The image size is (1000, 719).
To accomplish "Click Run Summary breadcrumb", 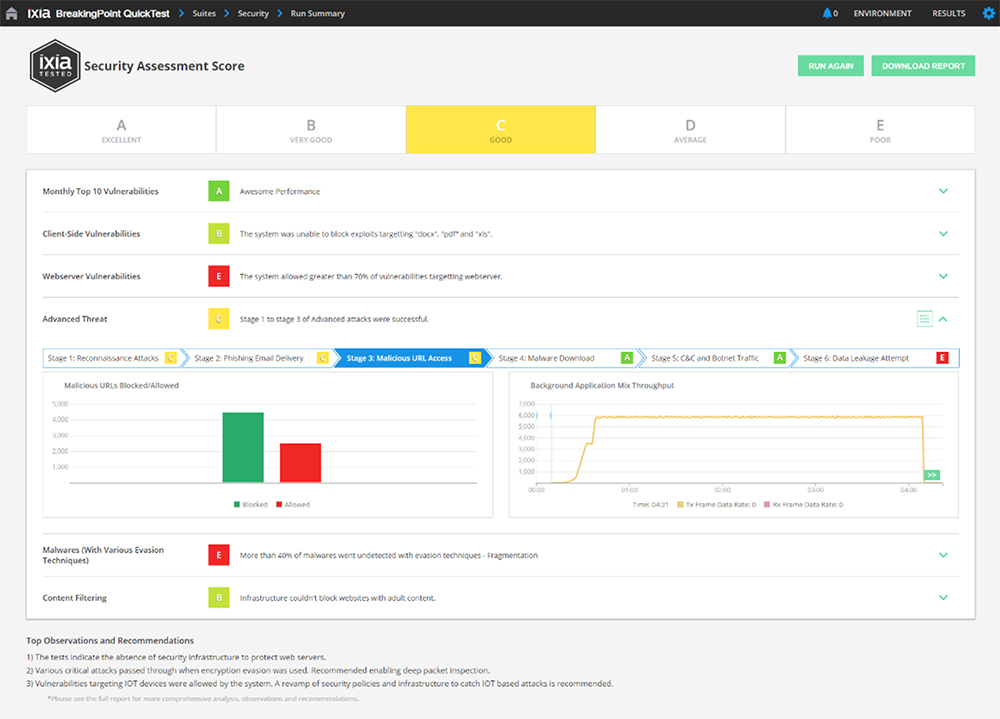I will [318, 13].
